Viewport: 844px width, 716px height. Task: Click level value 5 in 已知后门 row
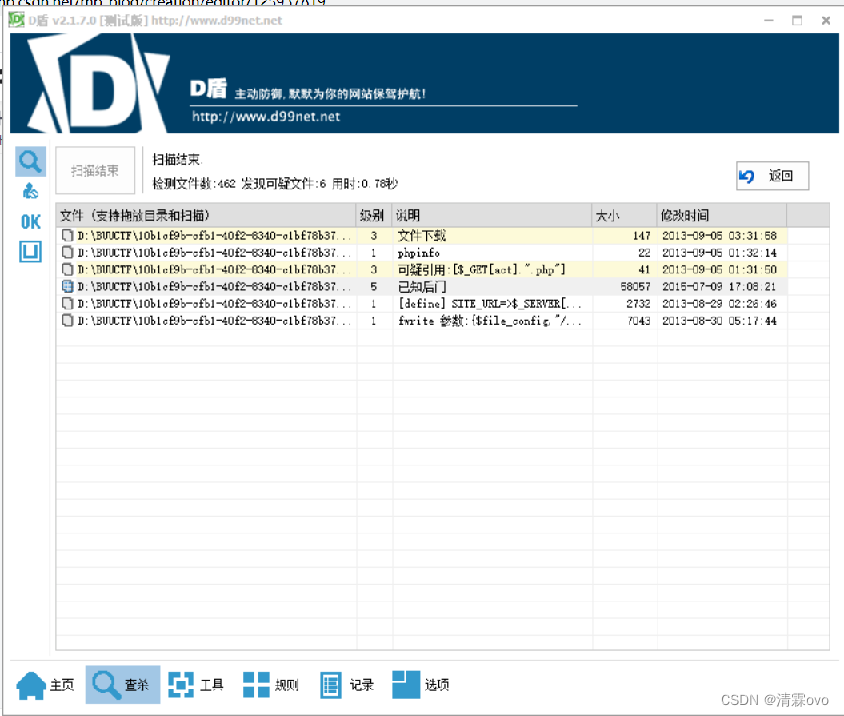[x=374, y=286]
